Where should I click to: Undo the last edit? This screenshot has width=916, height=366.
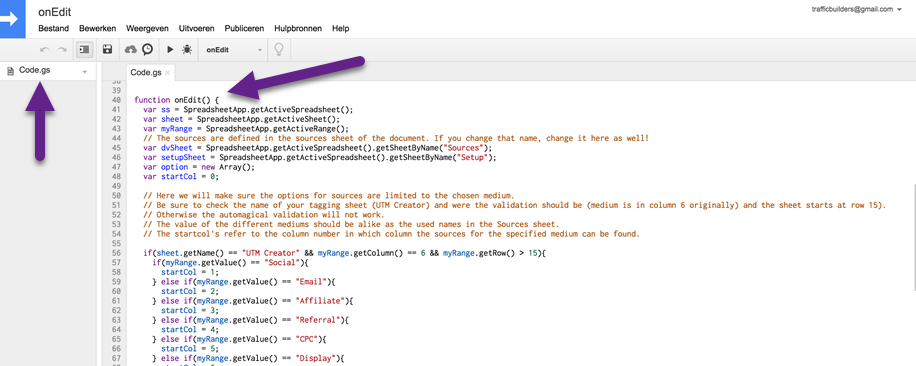(x=45, y=50)
